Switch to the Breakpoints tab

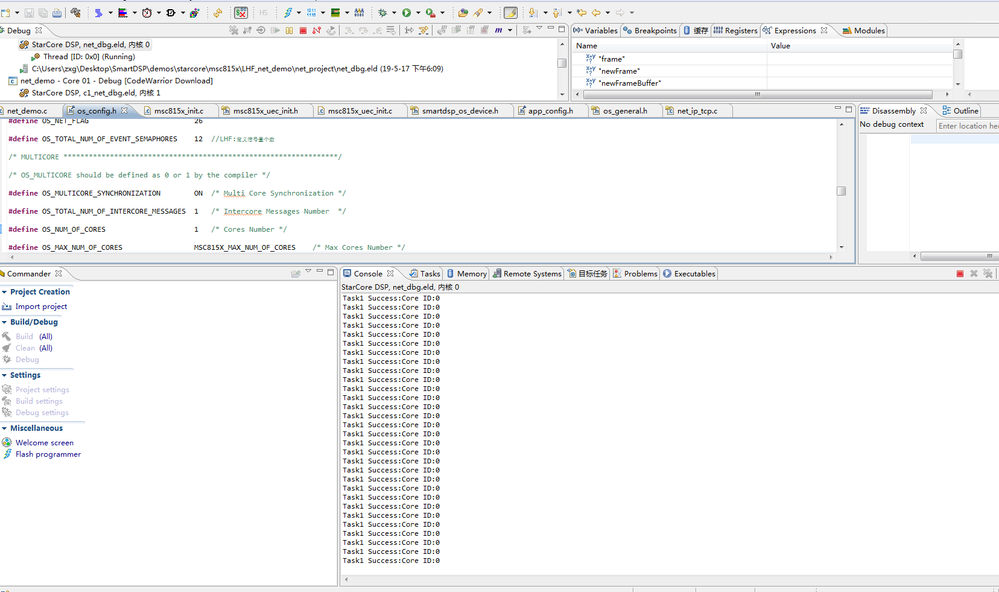pos(650,31)
